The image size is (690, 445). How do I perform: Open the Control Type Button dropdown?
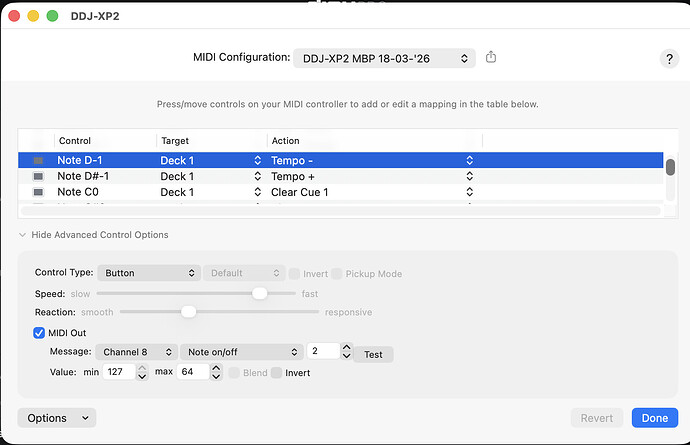tap(149, 273)
